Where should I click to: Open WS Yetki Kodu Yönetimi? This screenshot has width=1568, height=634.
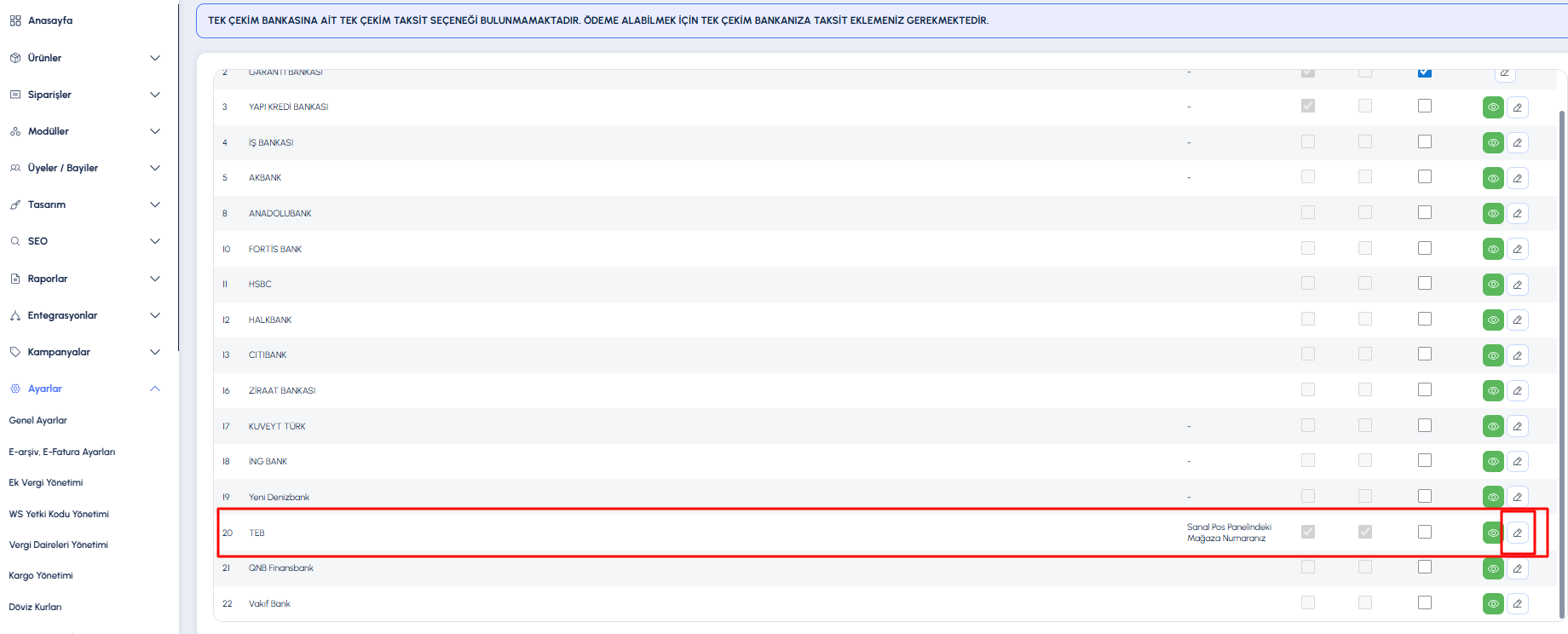(59, 514)
